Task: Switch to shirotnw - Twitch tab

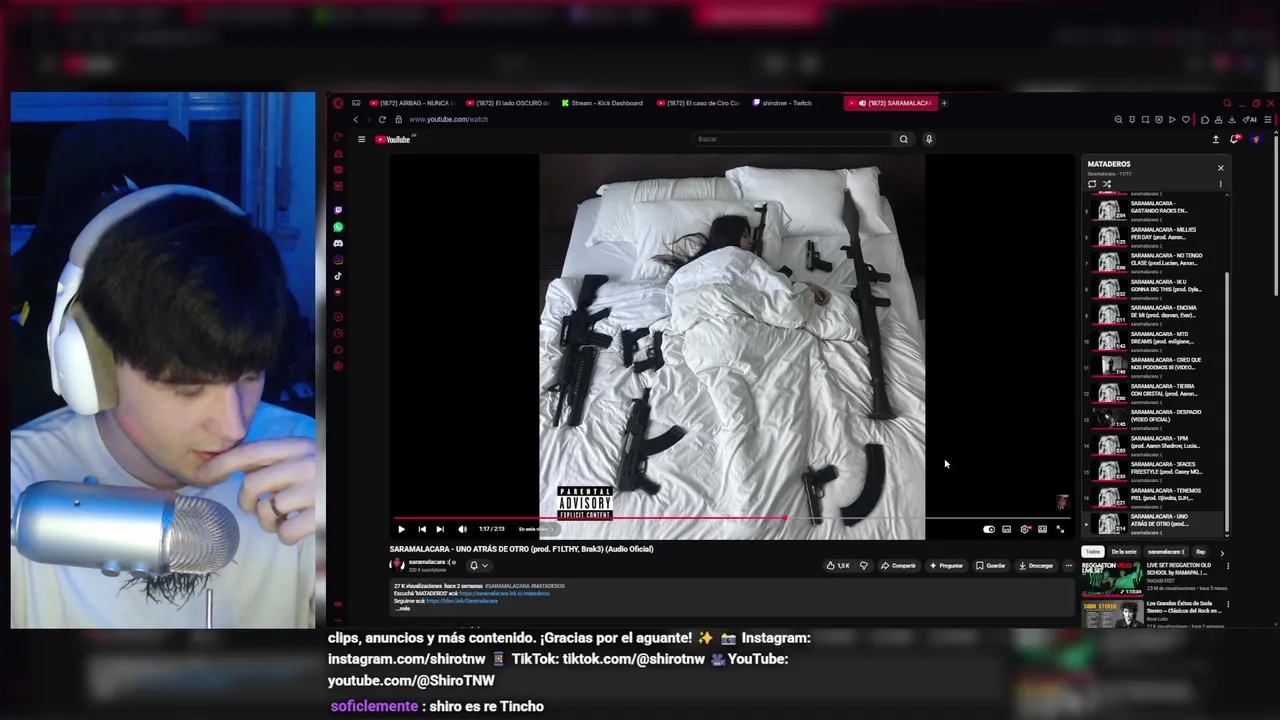Action: pos(783,103)
